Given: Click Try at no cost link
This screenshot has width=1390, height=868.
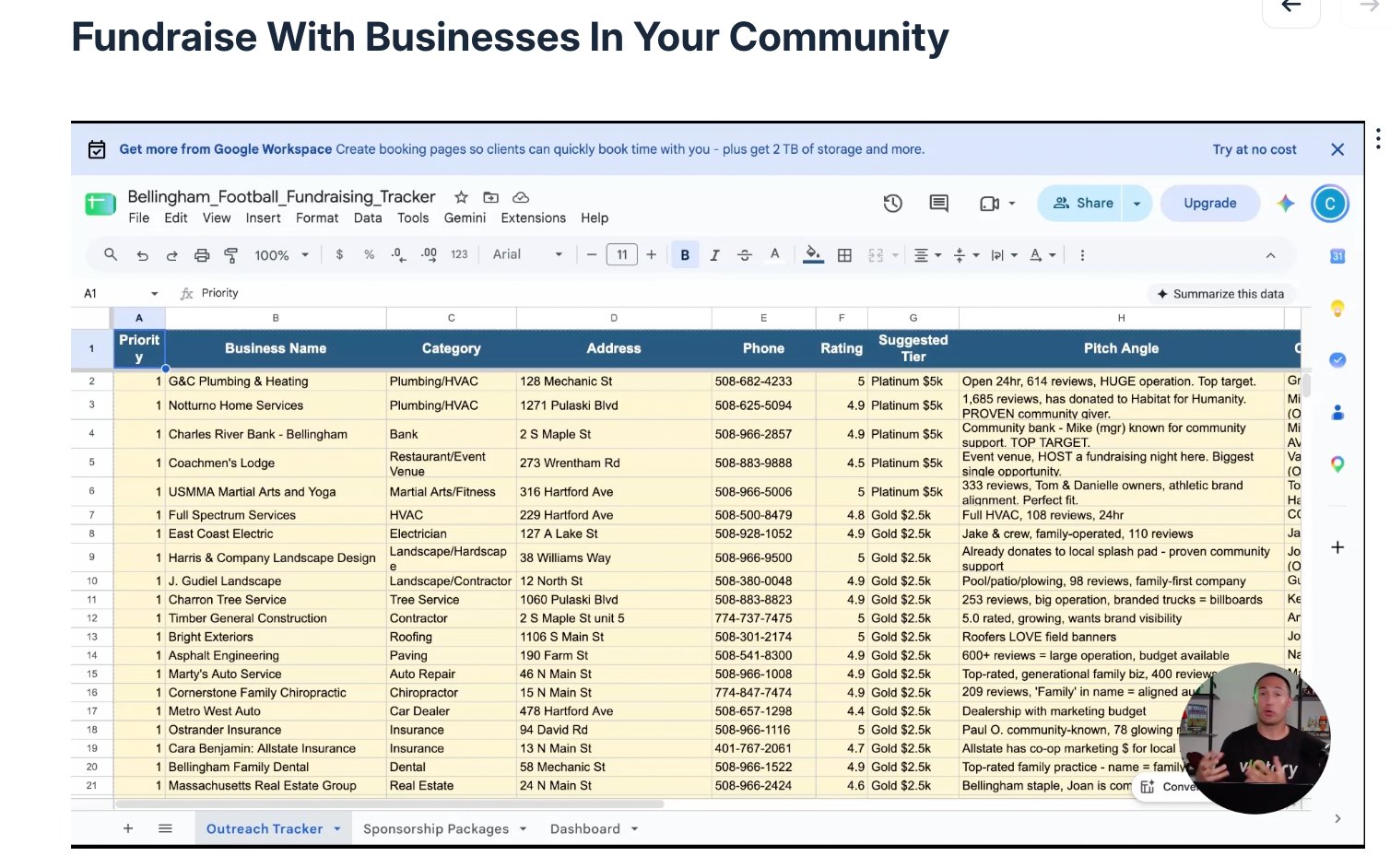Looking at the screenshot, I should [x=1255, y=149].
